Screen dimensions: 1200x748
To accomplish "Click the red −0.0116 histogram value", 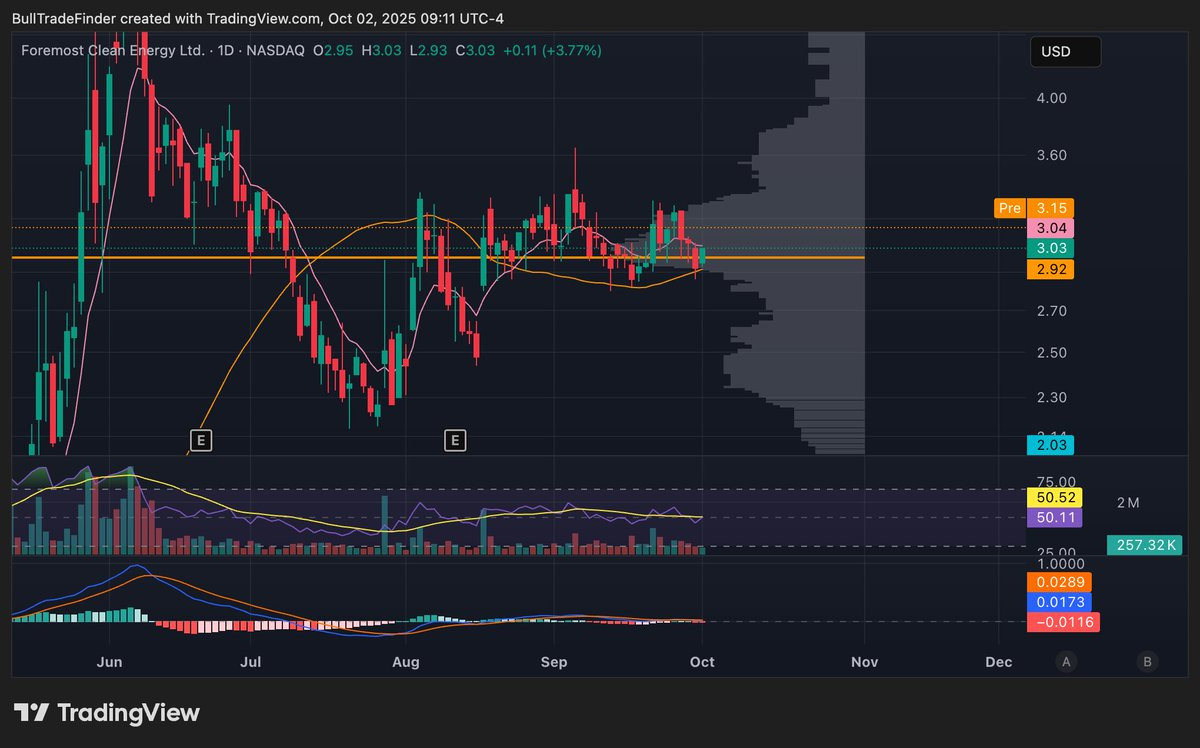I will coord(1064,622).
